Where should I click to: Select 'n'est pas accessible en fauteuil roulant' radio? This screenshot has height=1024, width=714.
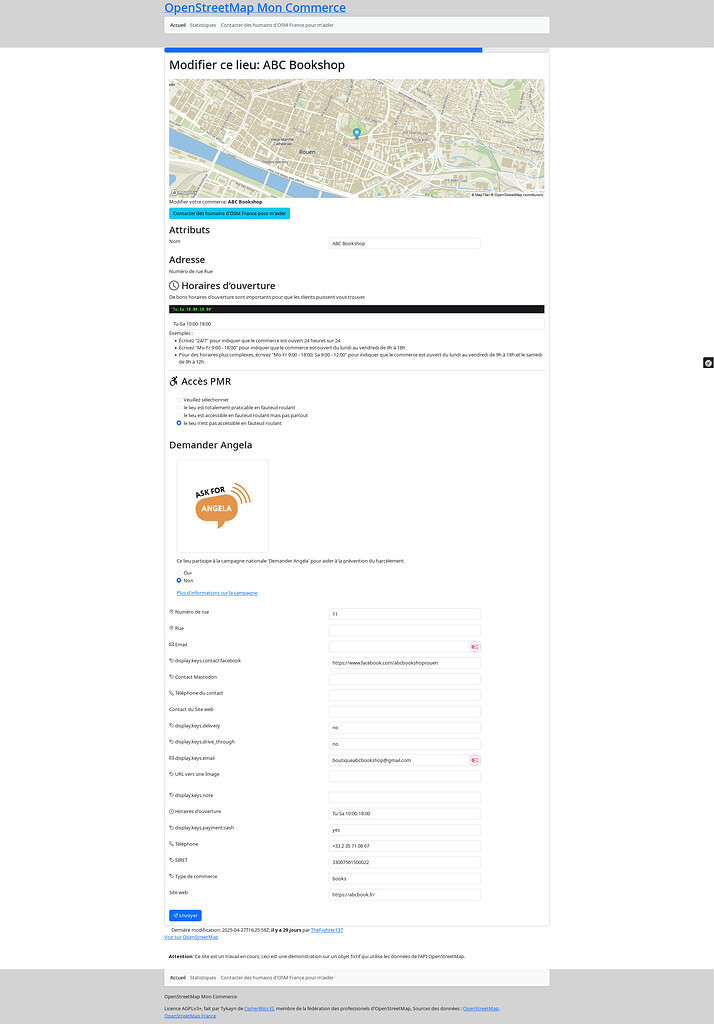[x=179, y=423]
